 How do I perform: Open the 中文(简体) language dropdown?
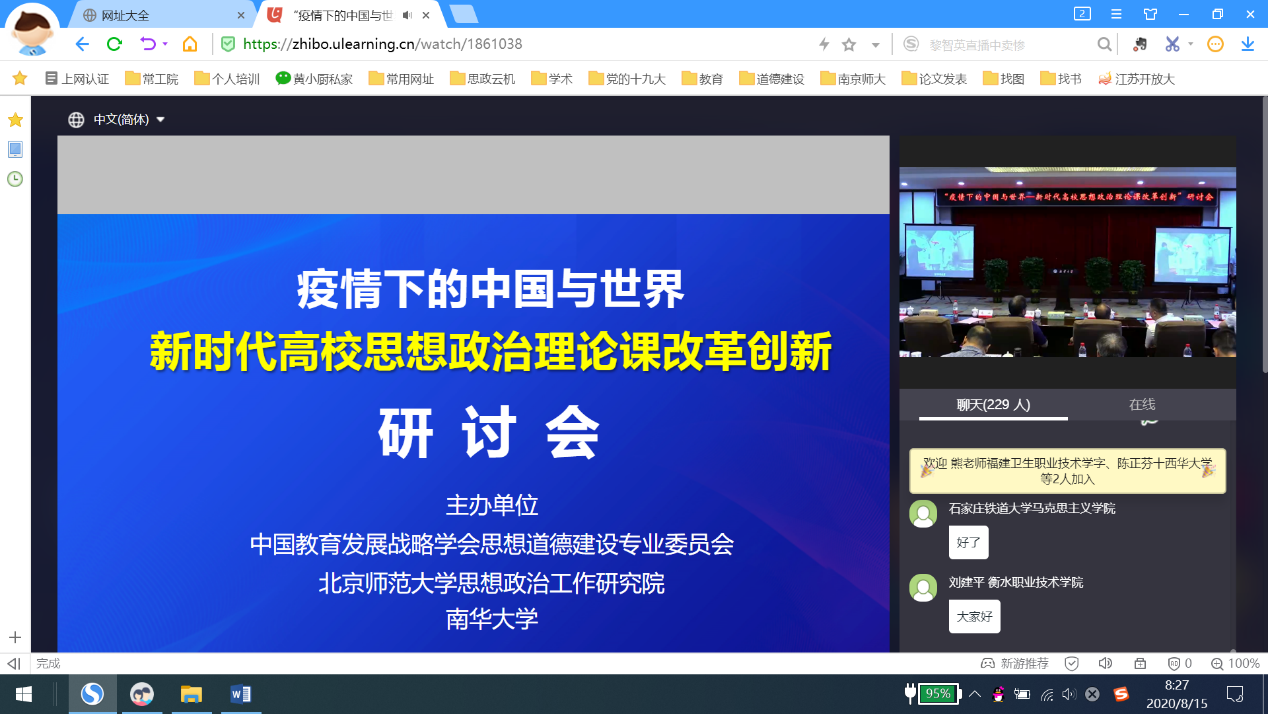click(117, 119)
